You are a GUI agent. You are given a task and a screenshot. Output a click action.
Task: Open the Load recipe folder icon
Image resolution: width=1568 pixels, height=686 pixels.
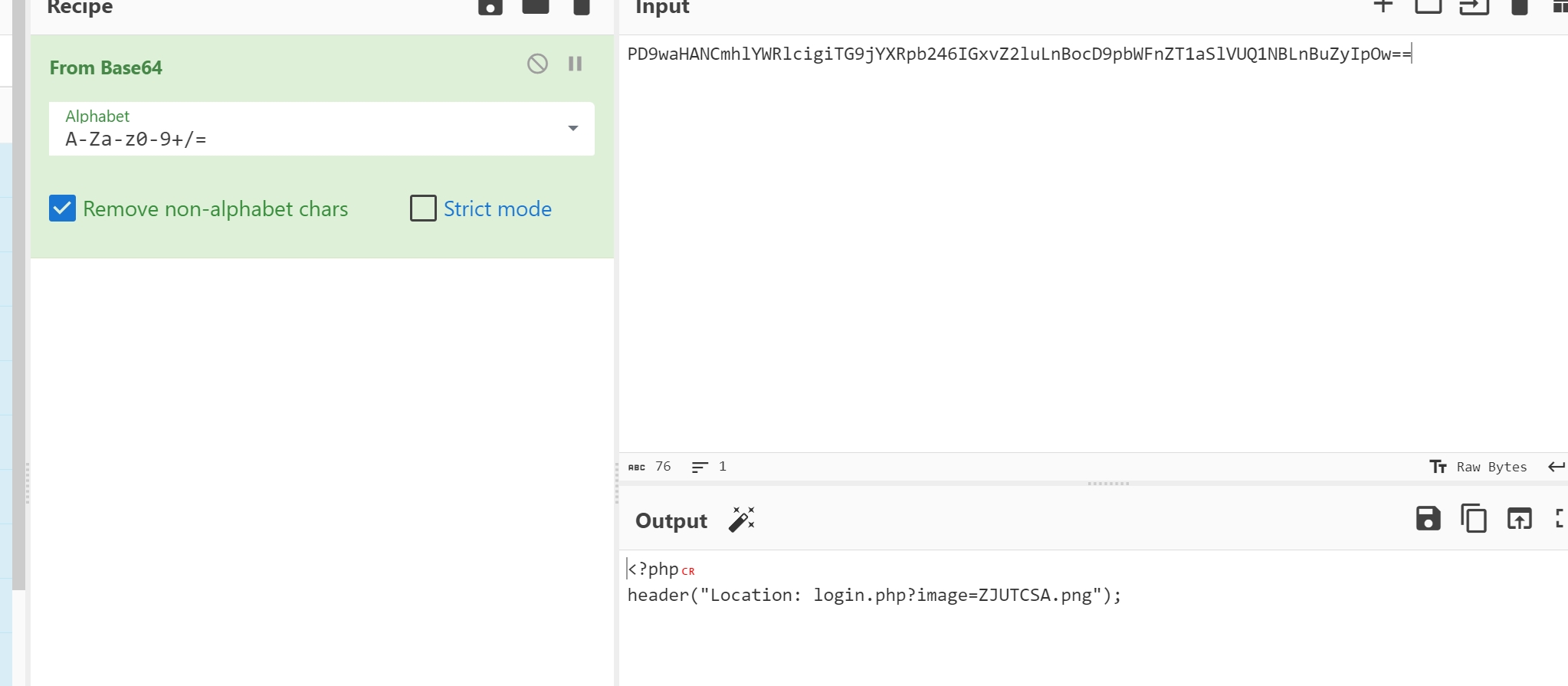point(535,7)
